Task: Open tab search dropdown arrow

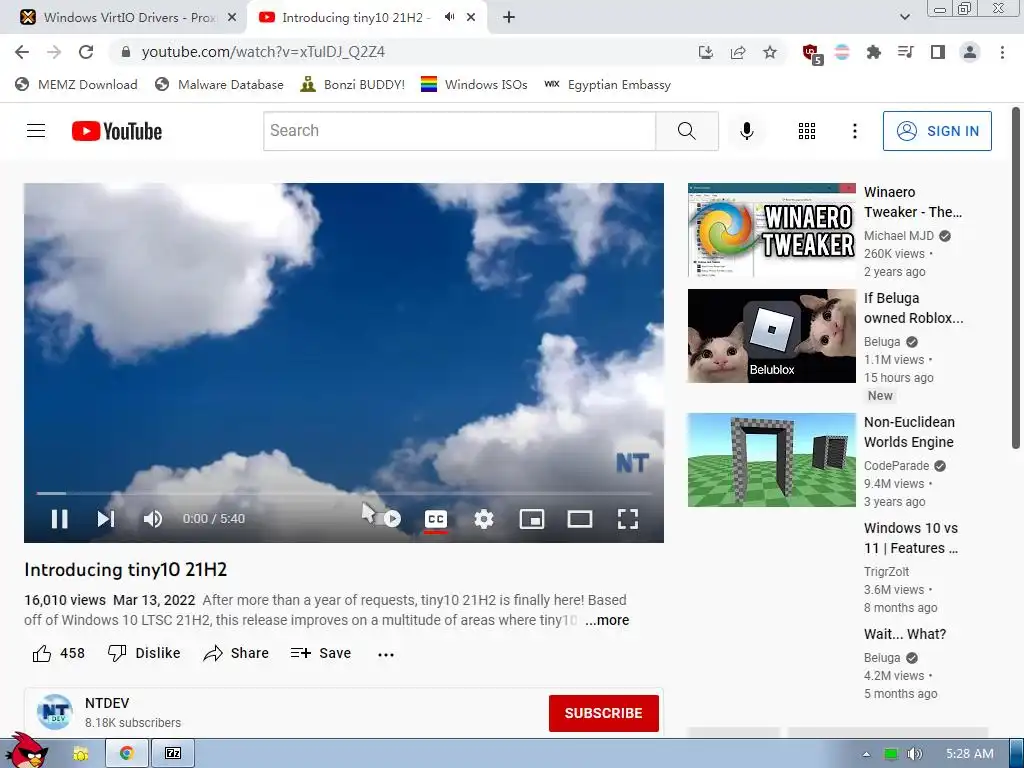Action: click(904, 17)
